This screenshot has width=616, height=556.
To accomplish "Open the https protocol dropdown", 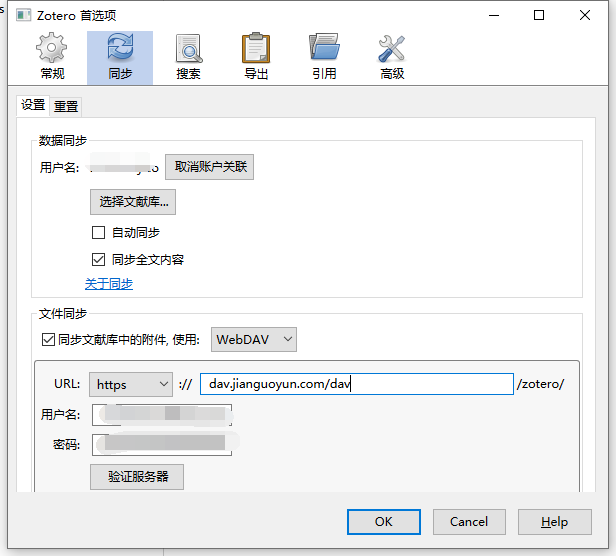I will (x=131, y=384).
